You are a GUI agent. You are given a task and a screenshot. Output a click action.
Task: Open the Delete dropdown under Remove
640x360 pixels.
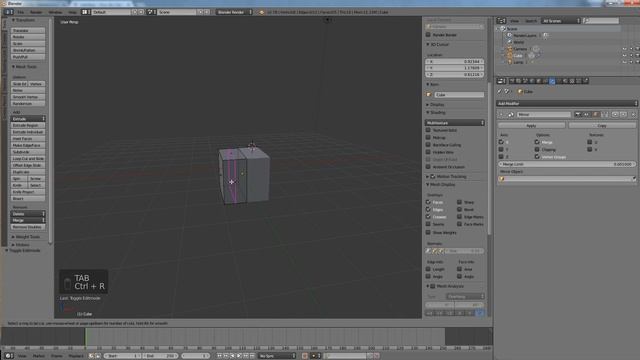28,214
